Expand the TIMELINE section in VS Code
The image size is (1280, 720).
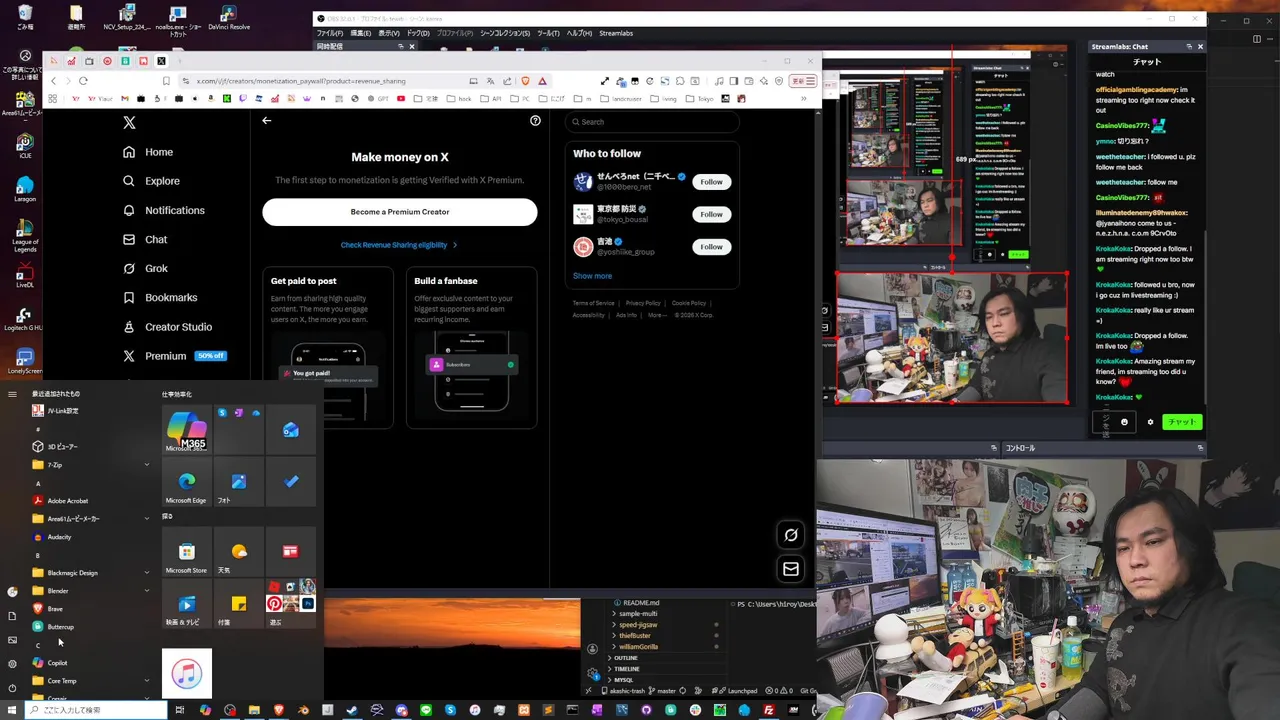point(626,669)
